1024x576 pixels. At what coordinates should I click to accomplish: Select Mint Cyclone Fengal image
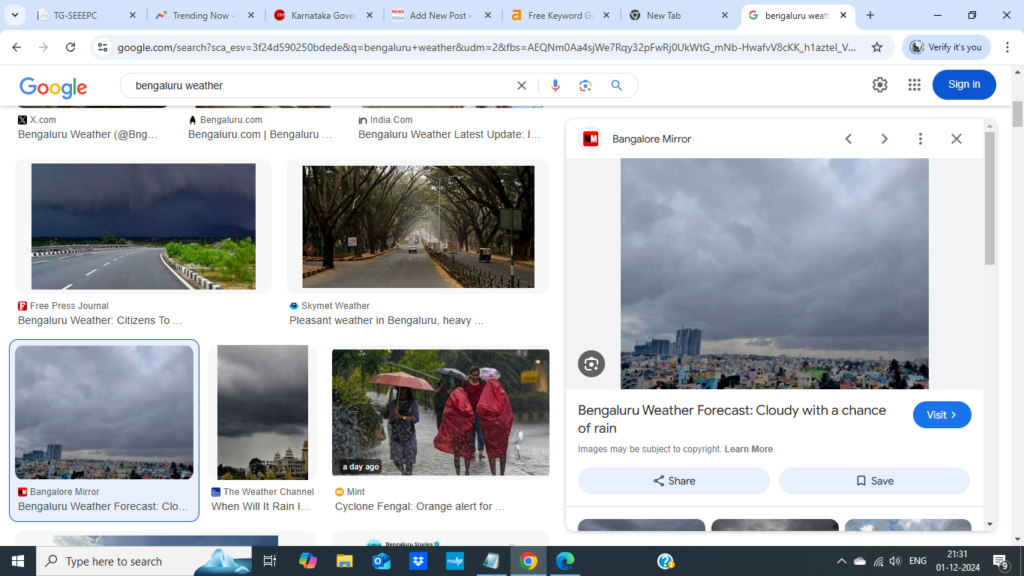[x=440, y=412]
